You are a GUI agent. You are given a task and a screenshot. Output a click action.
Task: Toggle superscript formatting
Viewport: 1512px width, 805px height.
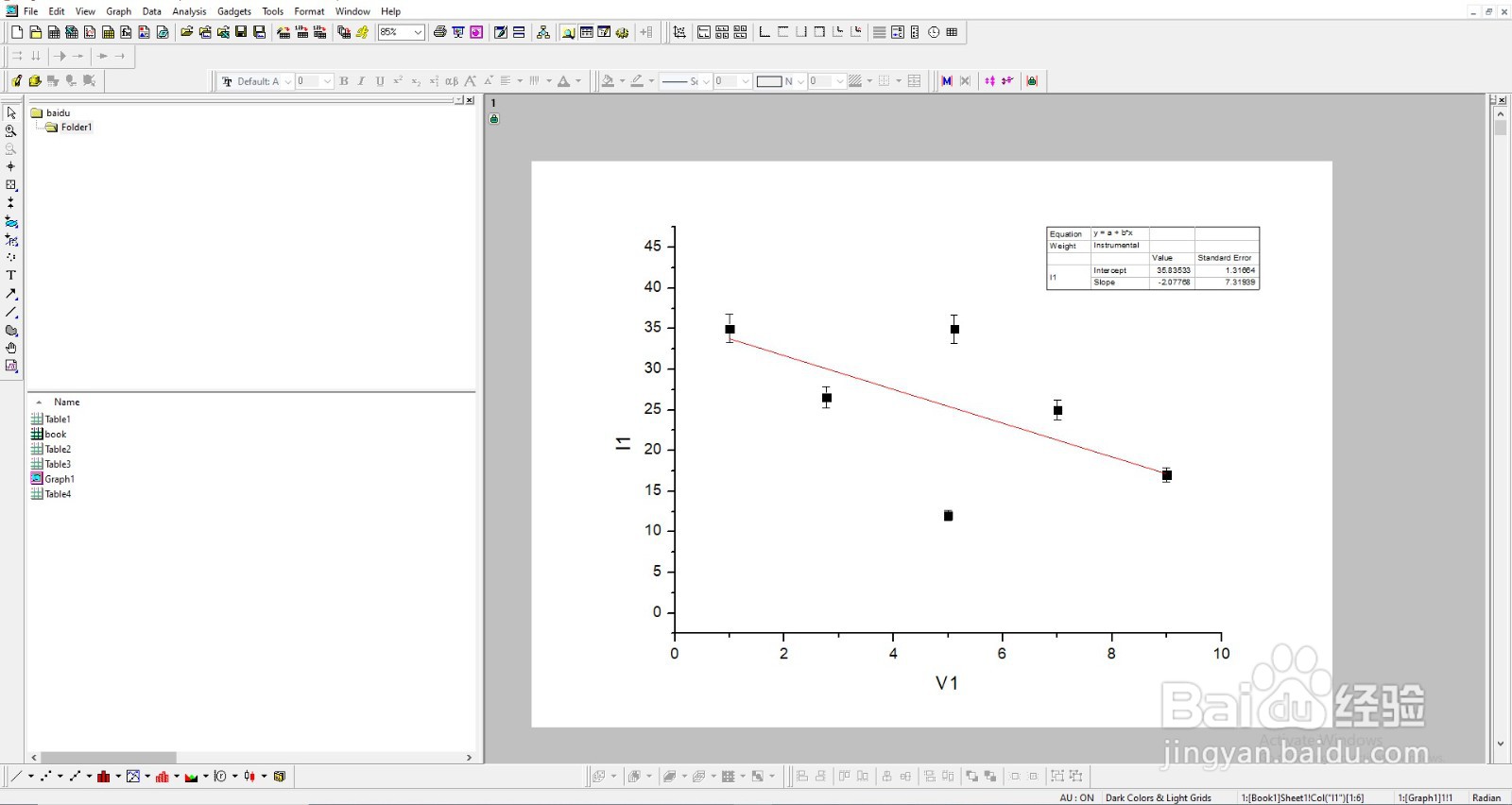pos(398,81)
